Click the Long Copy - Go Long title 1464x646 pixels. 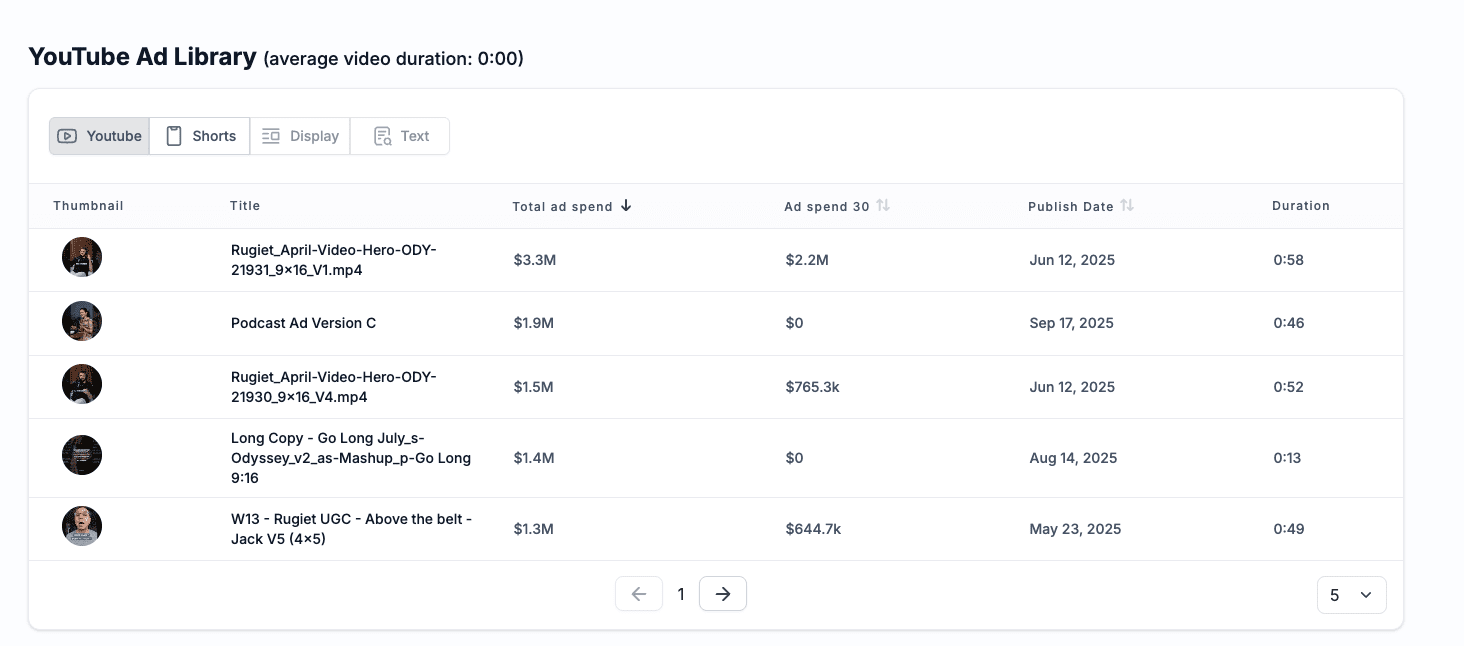point(350,458)
